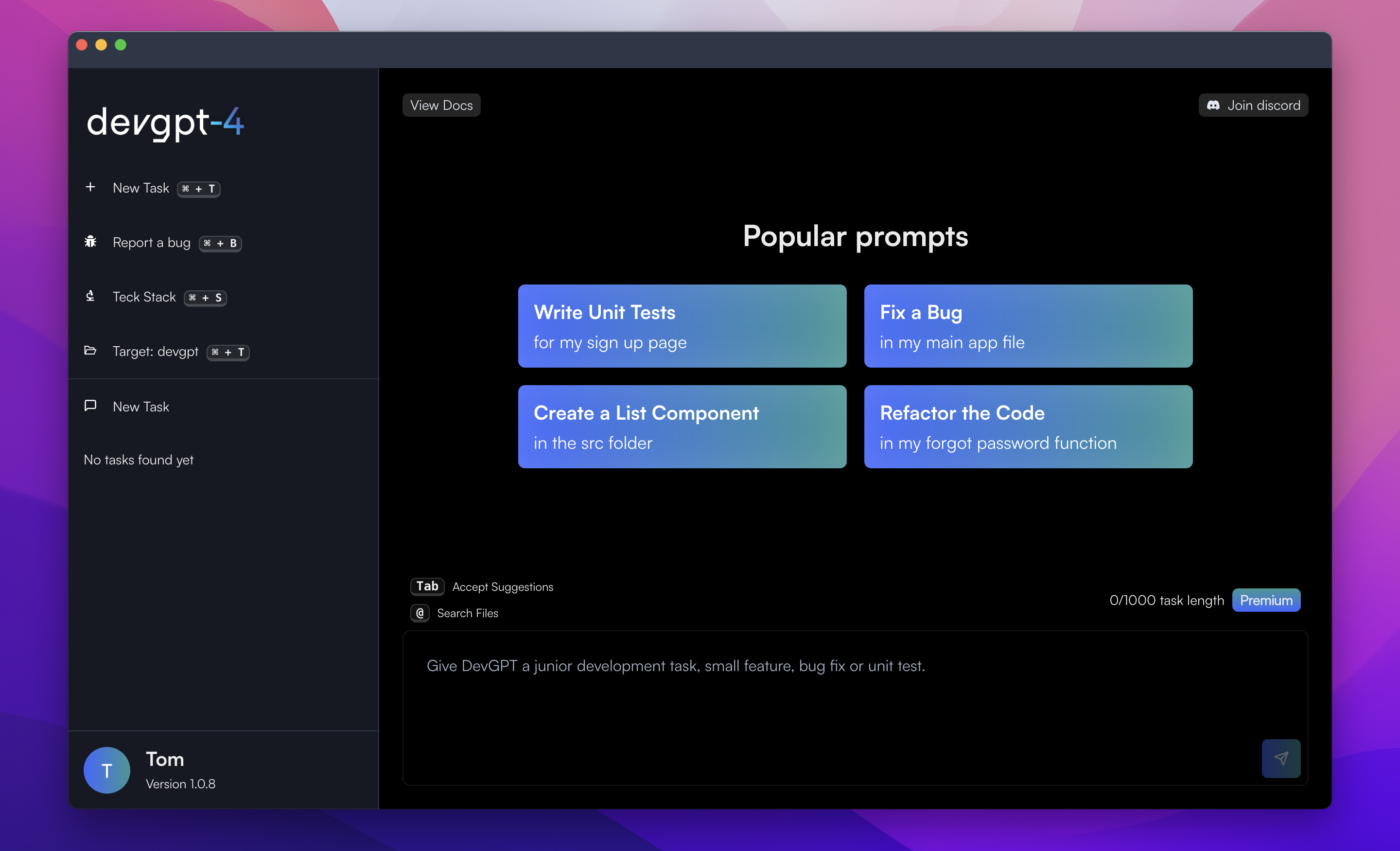This screenshot has height=851, width=1400.
Task: Click the folder icon beside Target: devgpt
Action: 90,351
